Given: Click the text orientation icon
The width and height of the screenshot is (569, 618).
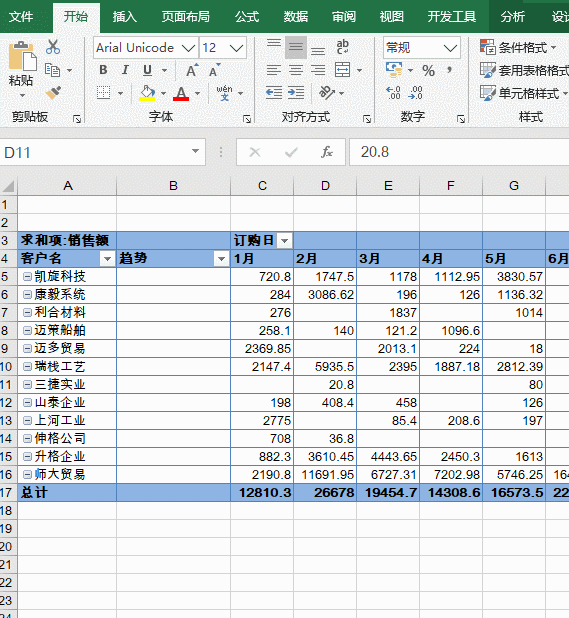Looking at the screenshot, I should pyautogui.click(x=327, y=93).
